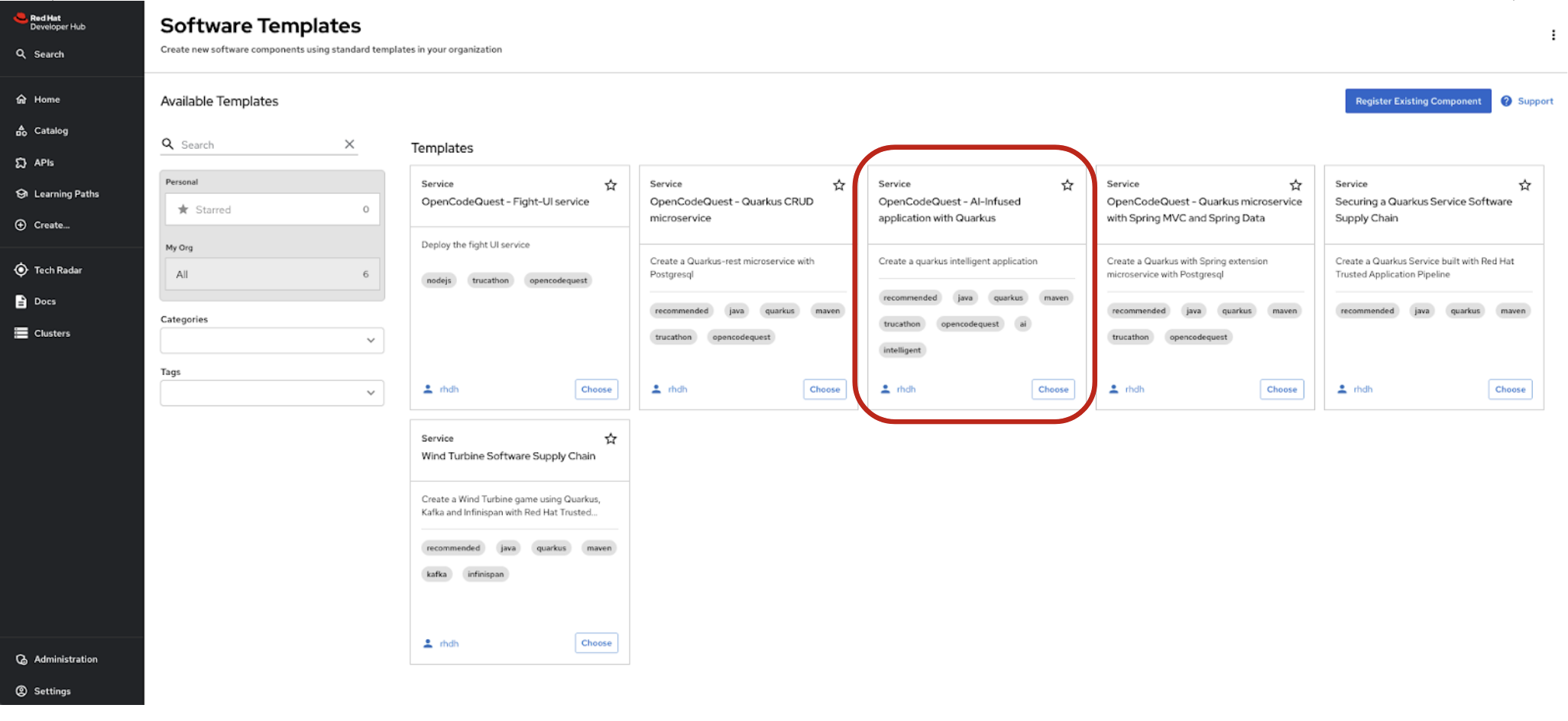Star the Securing a Quarkus Service template
The height and width of the screenshot is (721, 1568).
point(1525,185)
